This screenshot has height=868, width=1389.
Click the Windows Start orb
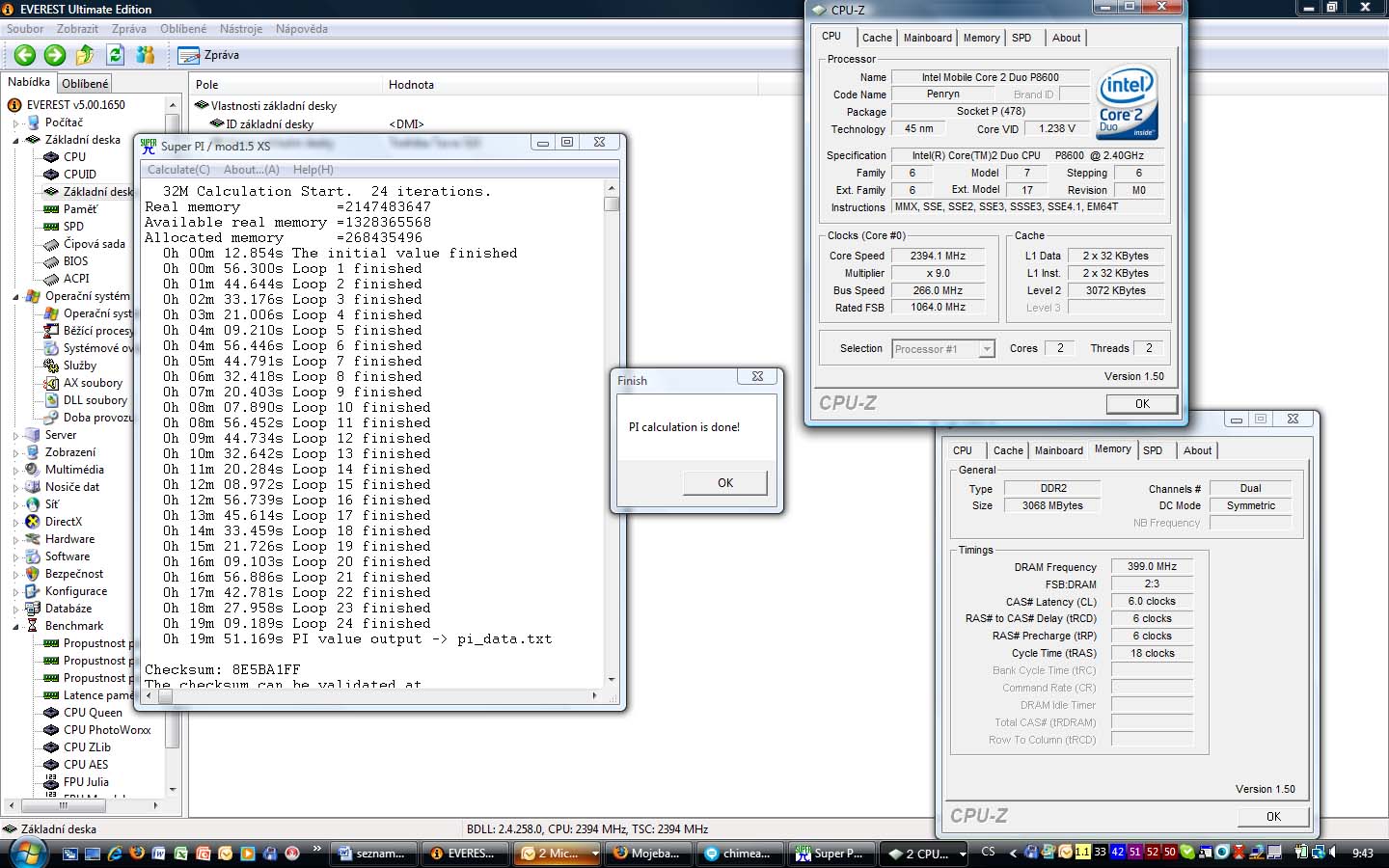pos(27,853)
